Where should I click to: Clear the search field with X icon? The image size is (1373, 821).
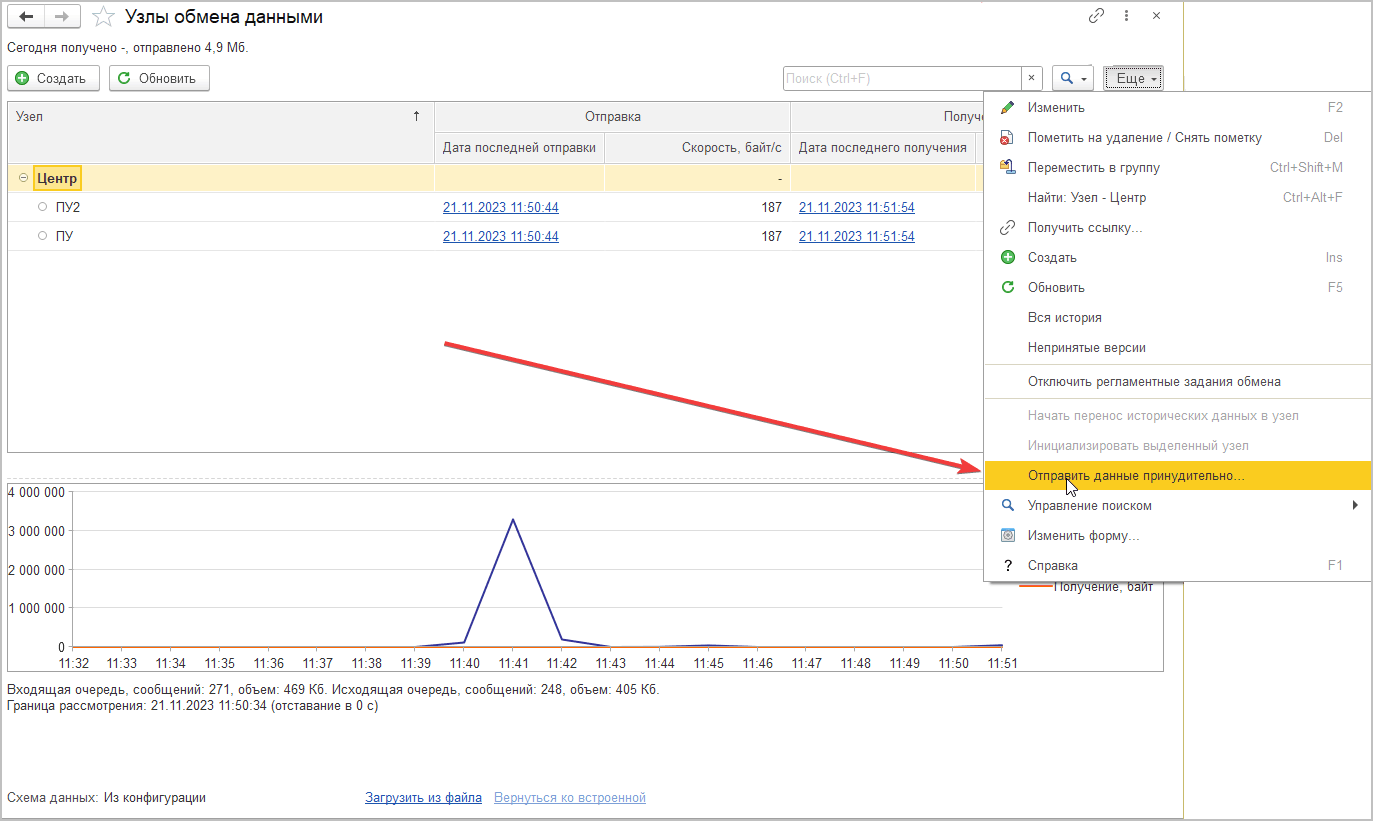tap(1032, 78)
